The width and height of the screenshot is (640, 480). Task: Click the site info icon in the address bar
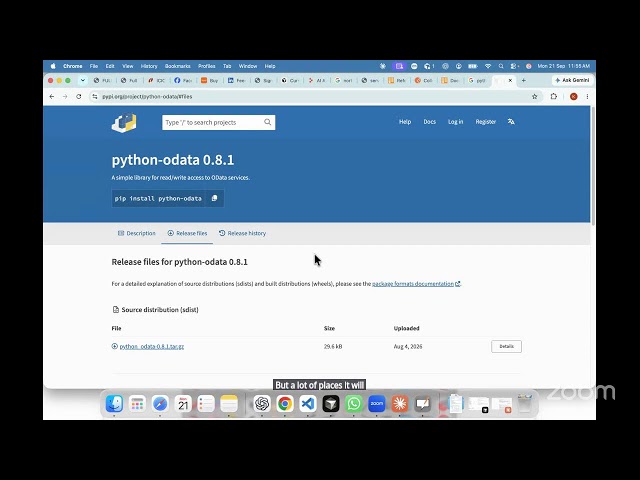coord(95,97)
